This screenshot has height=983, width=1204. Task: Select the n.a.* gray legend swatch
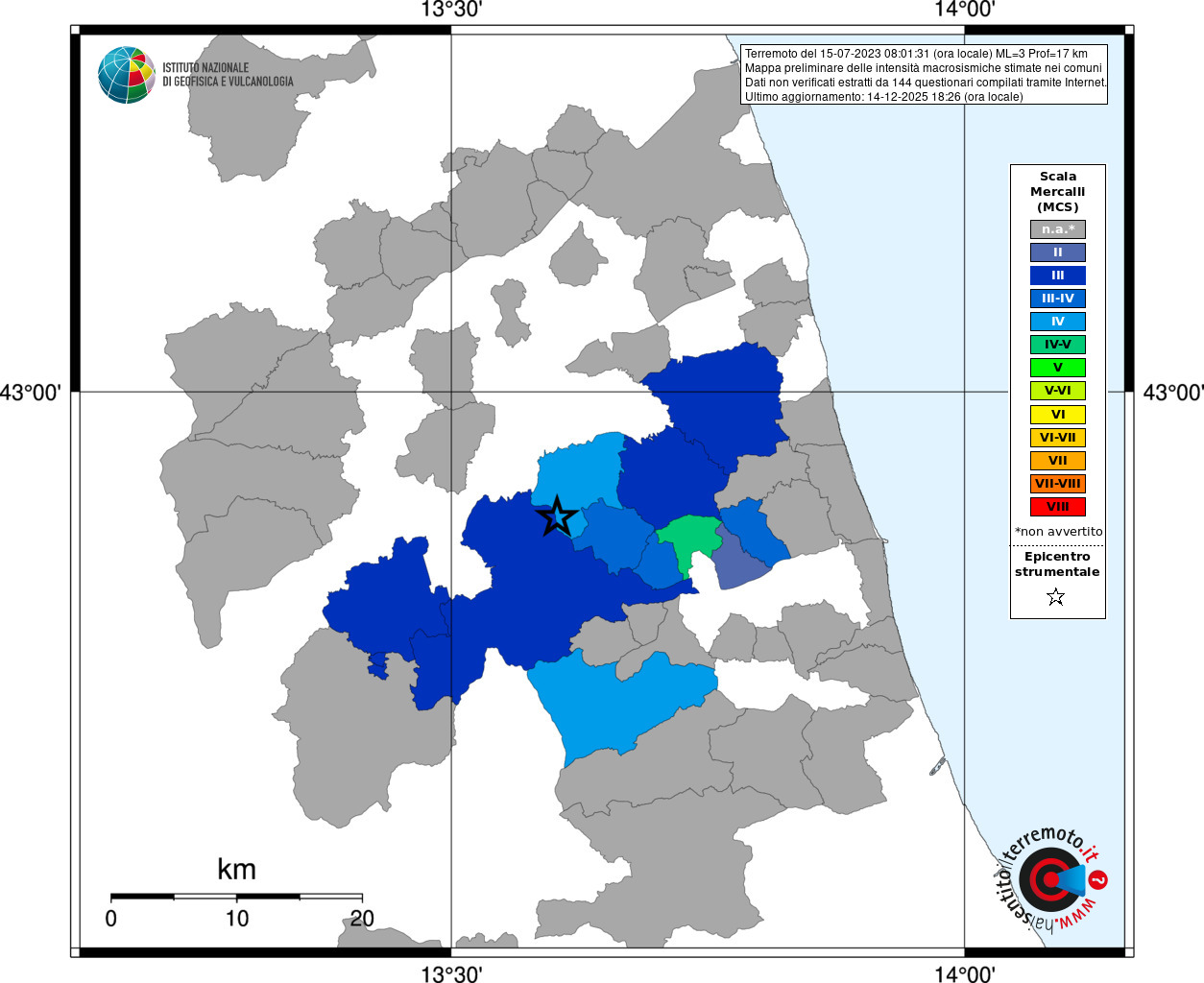(1058, 229)
